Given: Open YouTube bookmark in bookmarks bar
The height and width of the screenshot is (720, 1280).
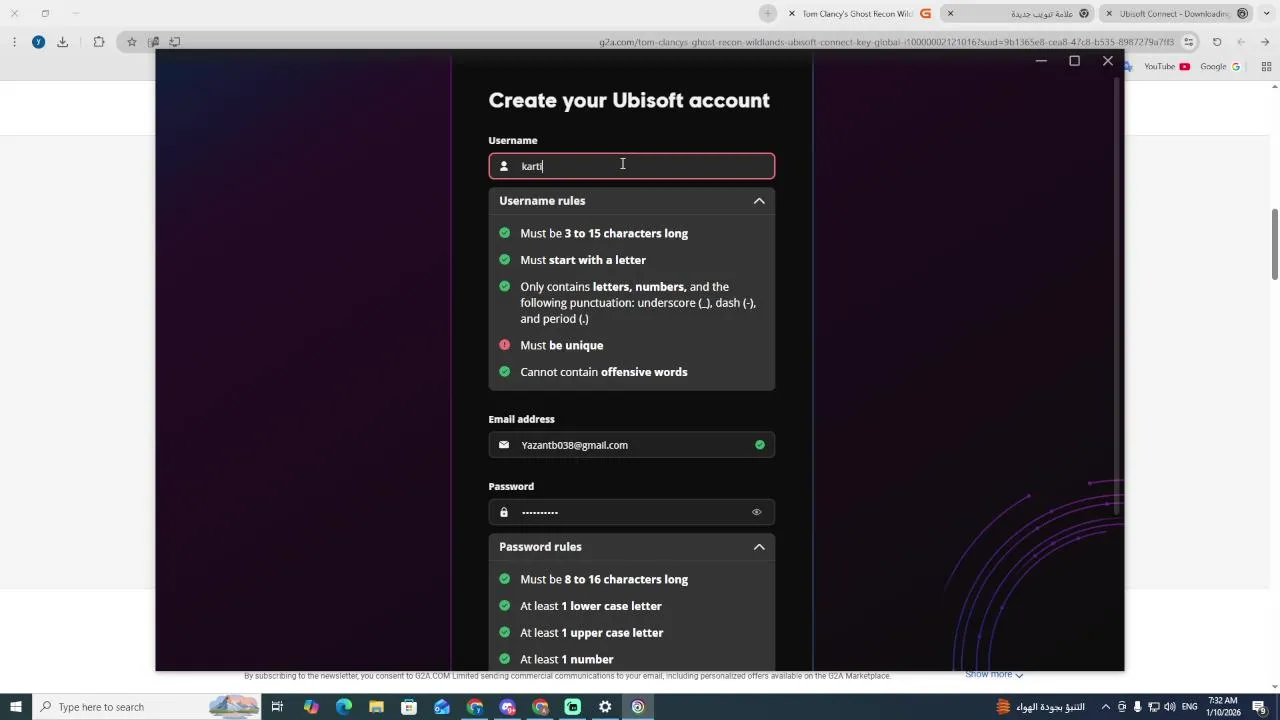Looking at the screenshot, I should [1166, 67].
